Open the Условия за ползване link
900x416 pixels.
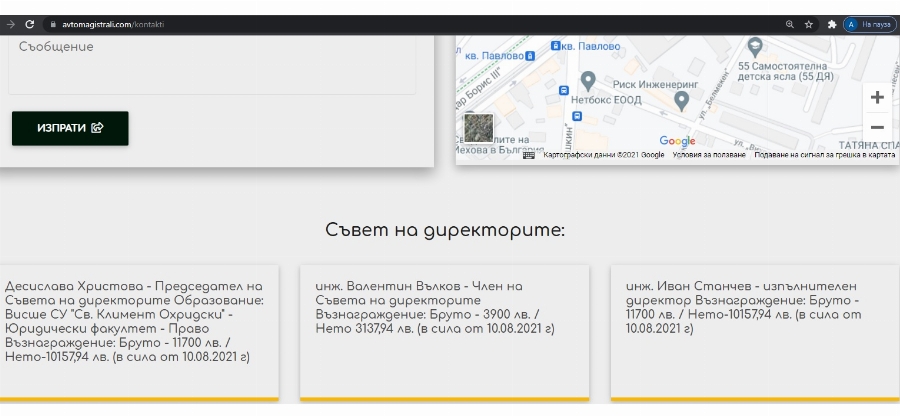click(x=708, y=155)
